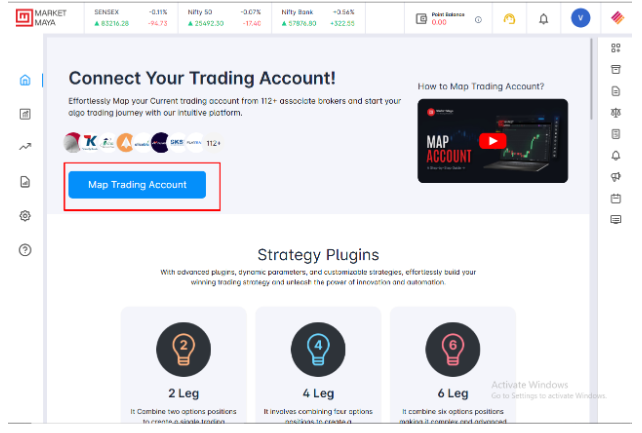Open the megaphone announcements icon in right sidebar
The image size is (642, 433).
[x=615, y=177]
